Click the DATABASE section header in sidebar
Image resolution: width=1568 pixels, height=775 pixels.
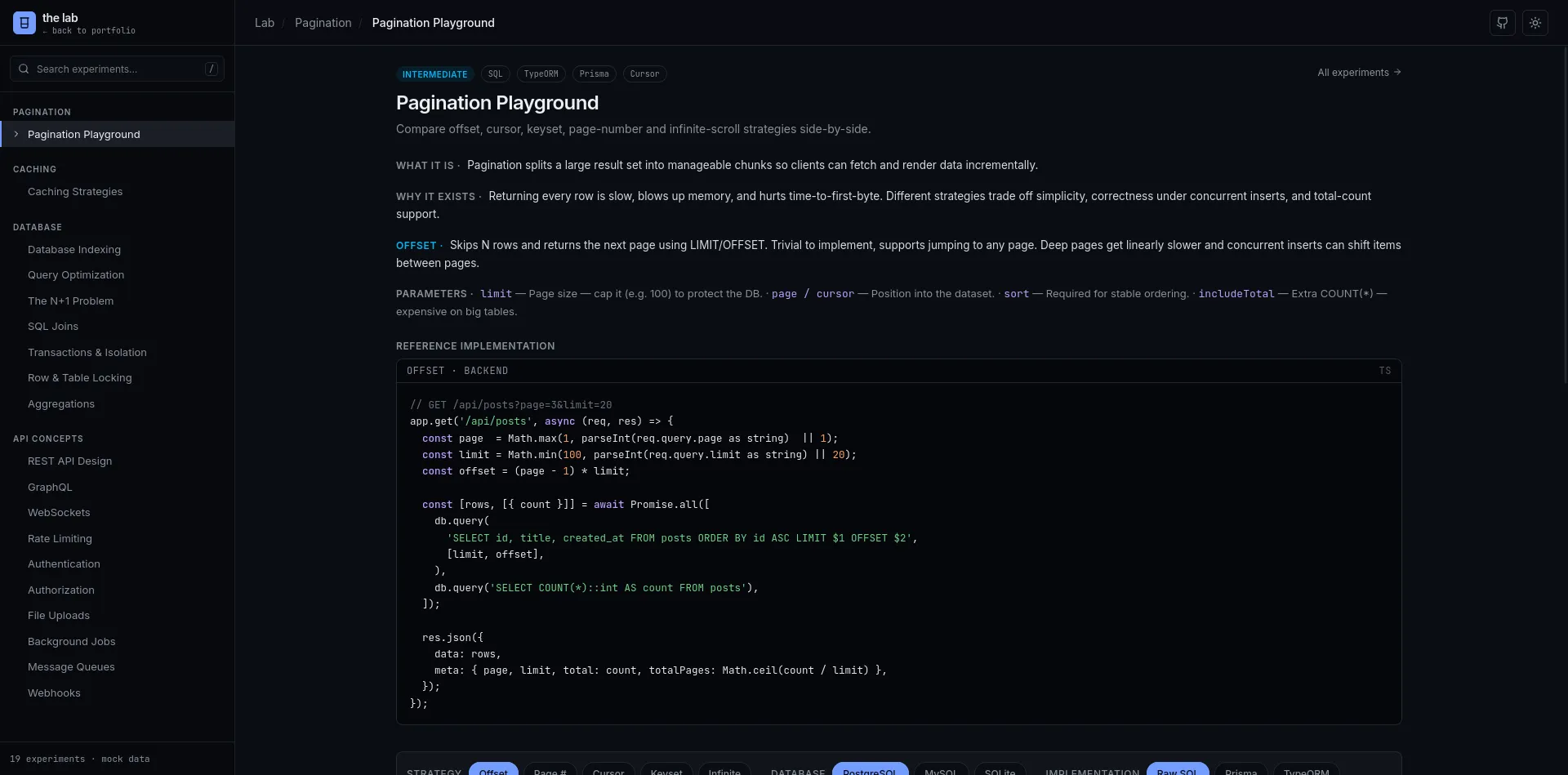(x=38, y=228)
